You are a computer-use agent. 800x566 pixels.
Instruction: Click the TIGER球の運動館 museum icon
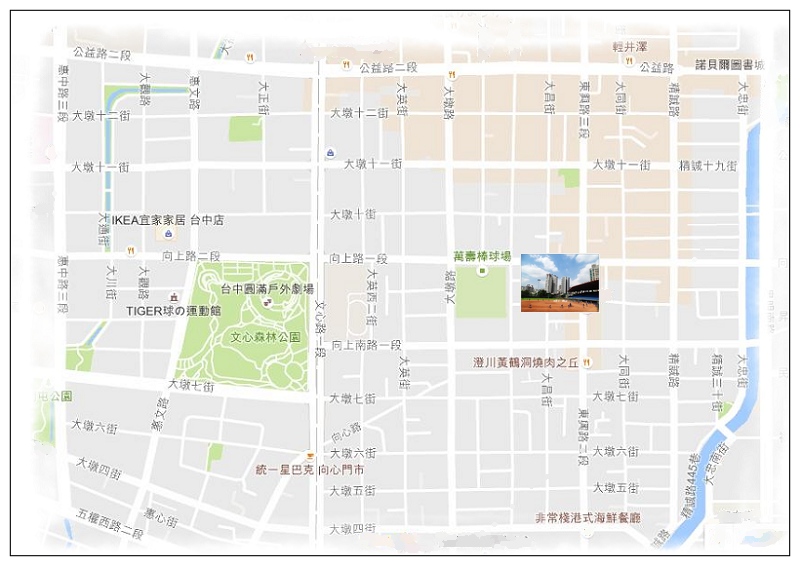[174, 297]
